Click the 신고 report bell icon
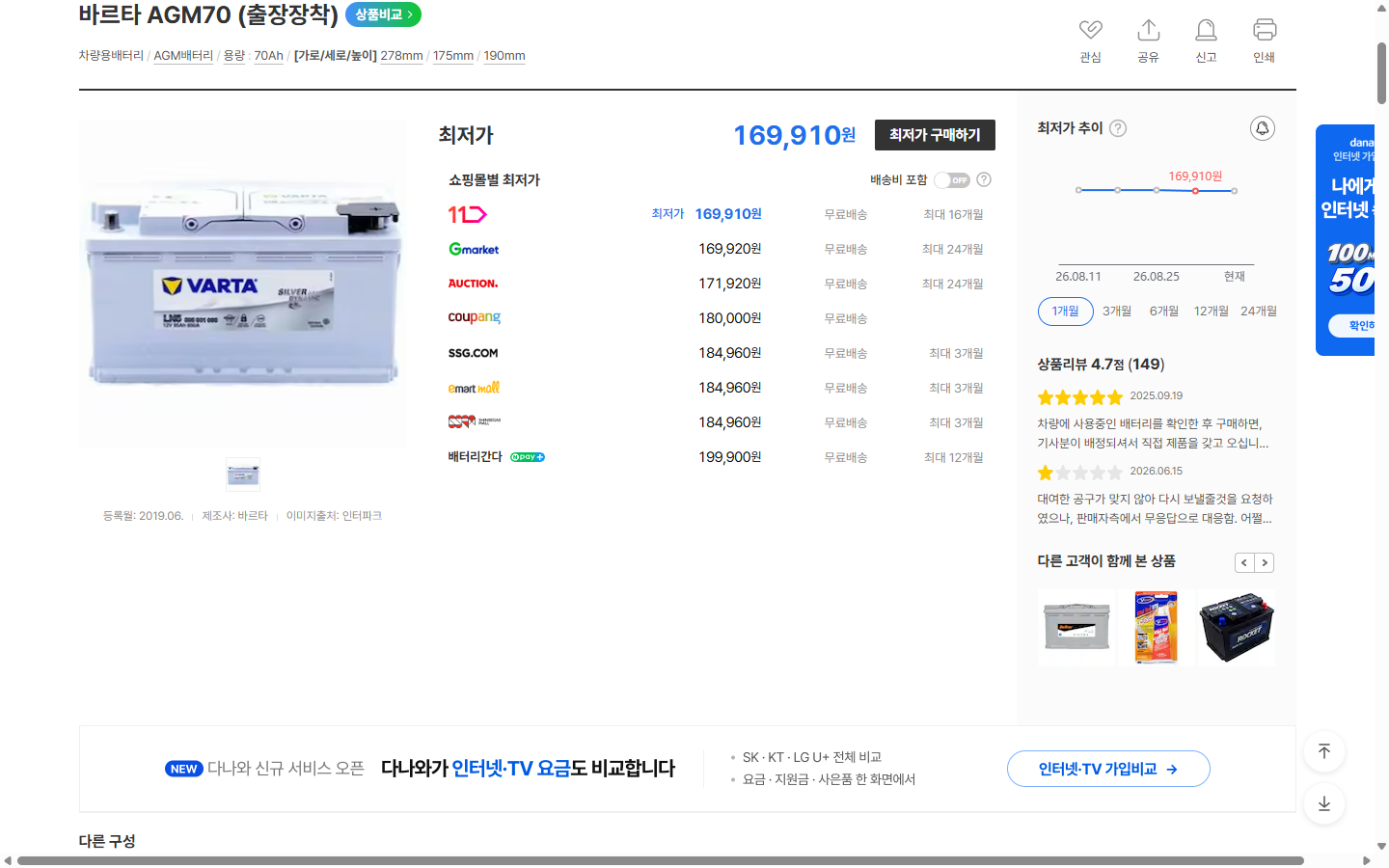1389x868 pixels. pyautogui.click(x=1206, y=30)
